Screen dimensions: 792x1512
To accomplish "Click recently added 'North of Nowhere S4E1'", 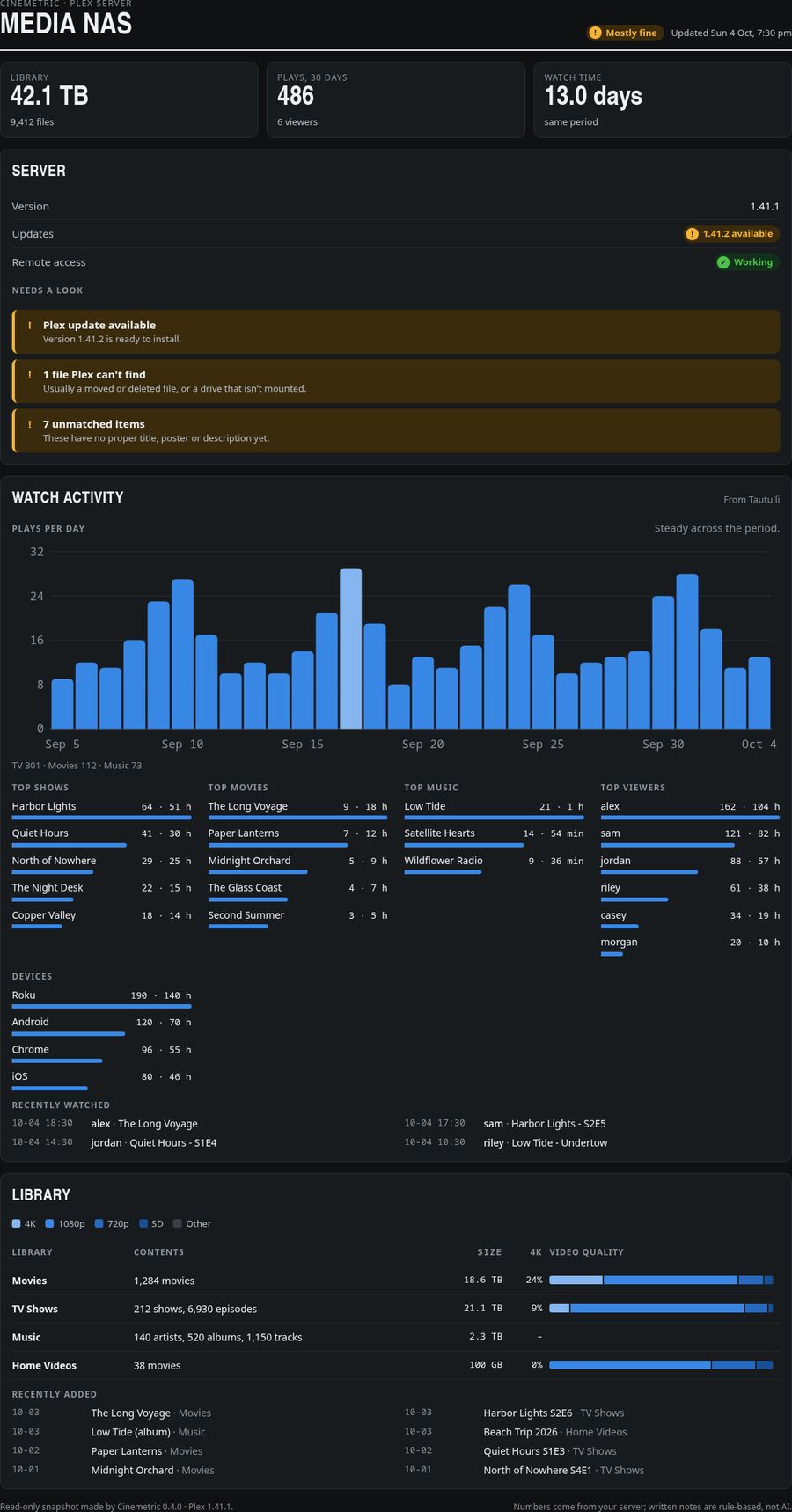I will pos(538,1470).
